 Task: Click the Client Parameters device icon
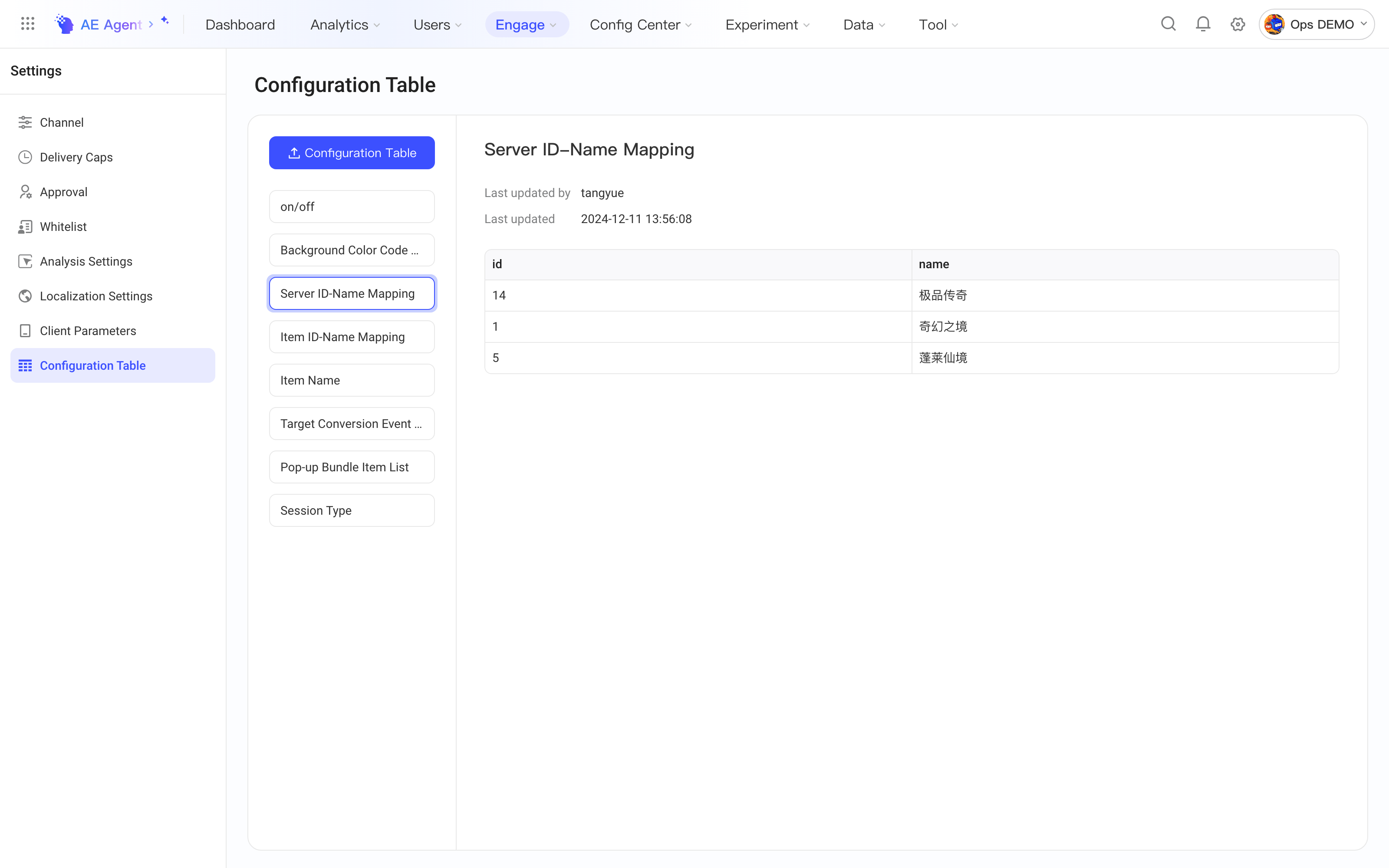point(25,331)
